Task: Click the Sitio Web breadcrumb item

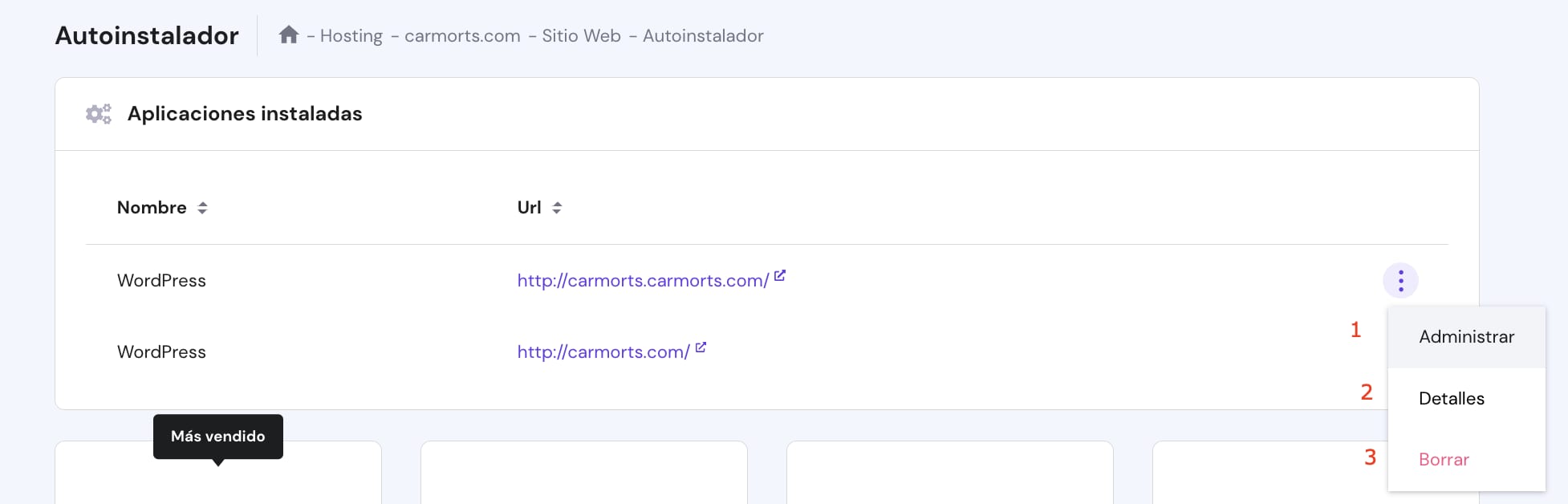Action: pyautogui.click(x=581, y=36)
